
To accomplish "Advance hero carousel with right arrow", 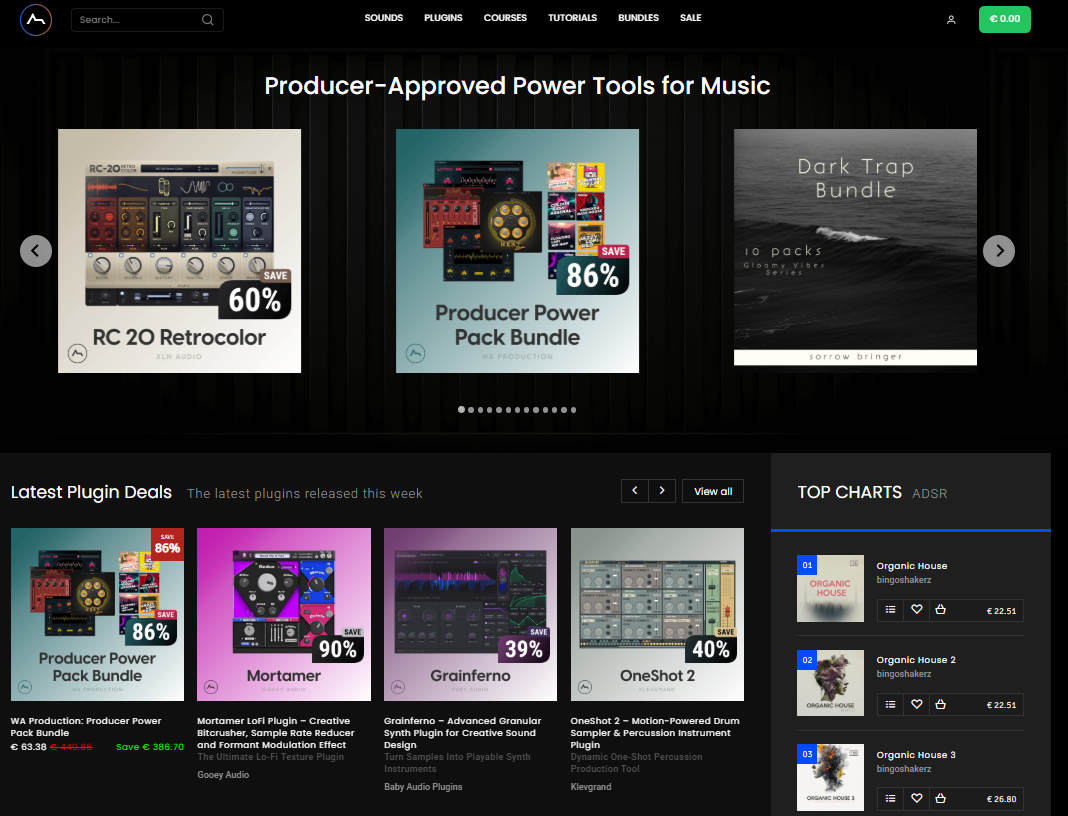I will coord(998,251).
